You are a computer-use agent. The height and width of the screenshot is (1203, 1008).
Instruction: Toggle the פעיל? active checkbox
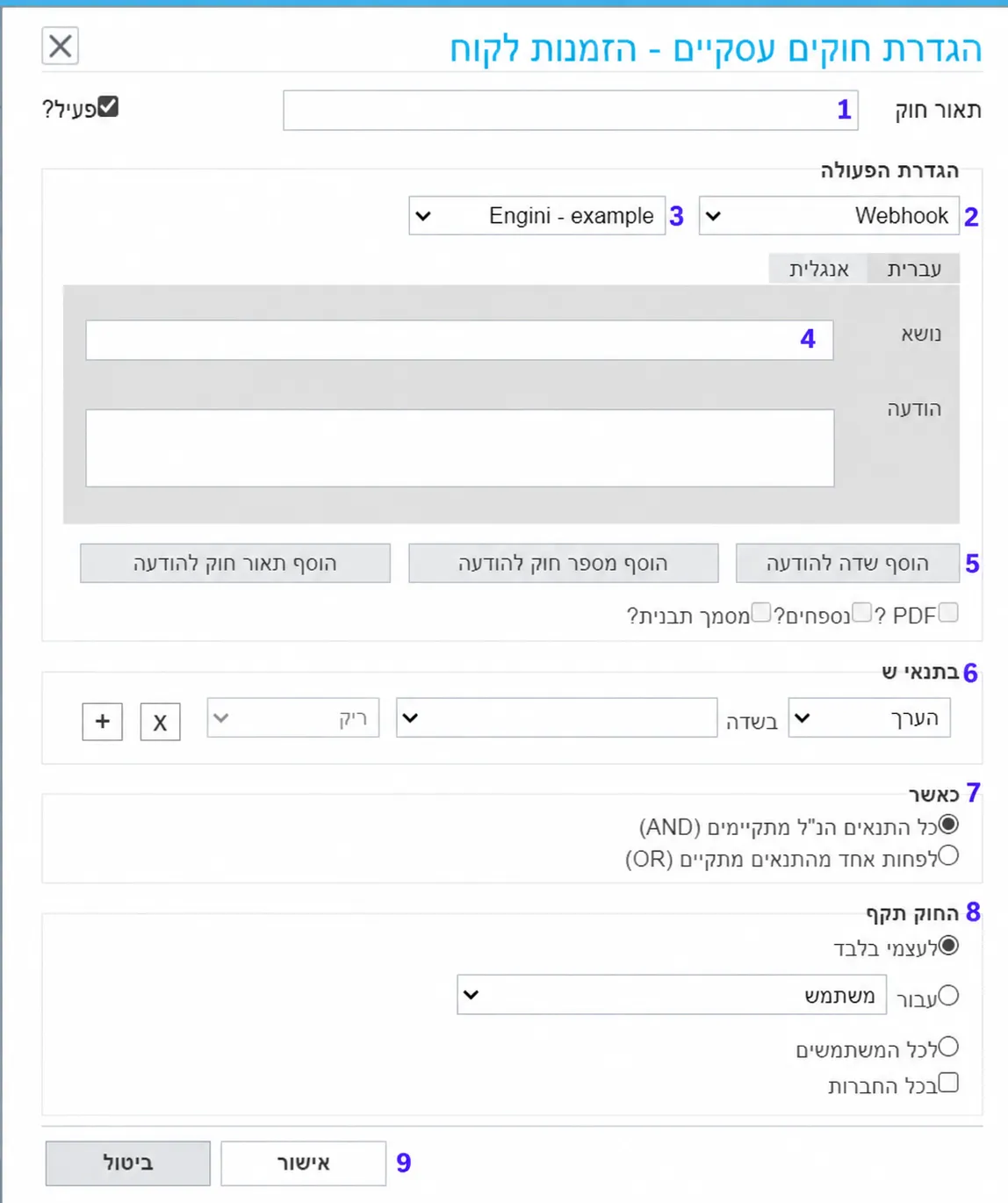coord(108,106)
